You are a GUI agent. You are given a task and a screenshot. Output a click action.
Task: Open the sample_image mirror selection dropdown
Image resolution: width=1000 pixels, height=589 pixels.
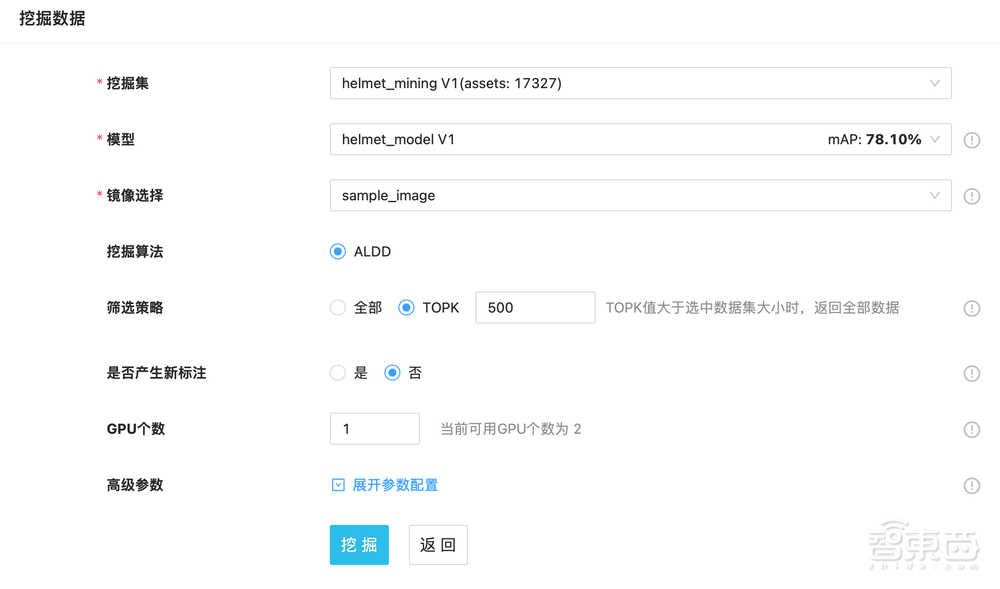640,196
